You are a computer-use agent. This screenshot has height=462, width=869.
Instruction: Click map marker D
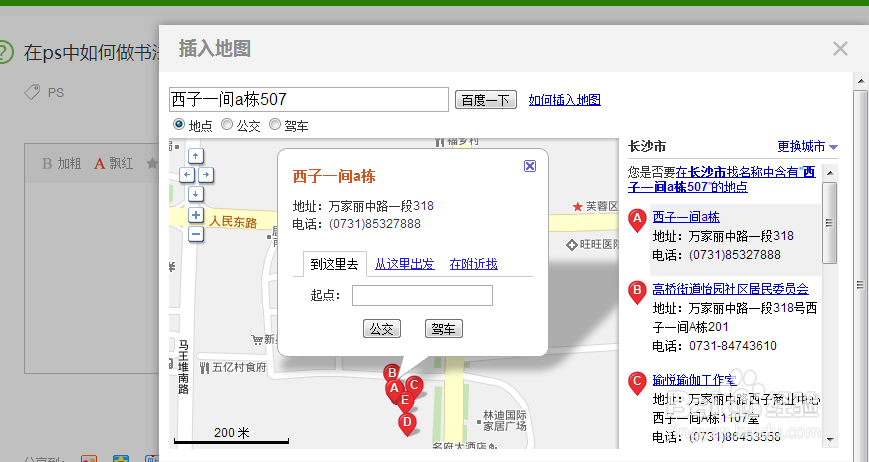coord(407,424)
